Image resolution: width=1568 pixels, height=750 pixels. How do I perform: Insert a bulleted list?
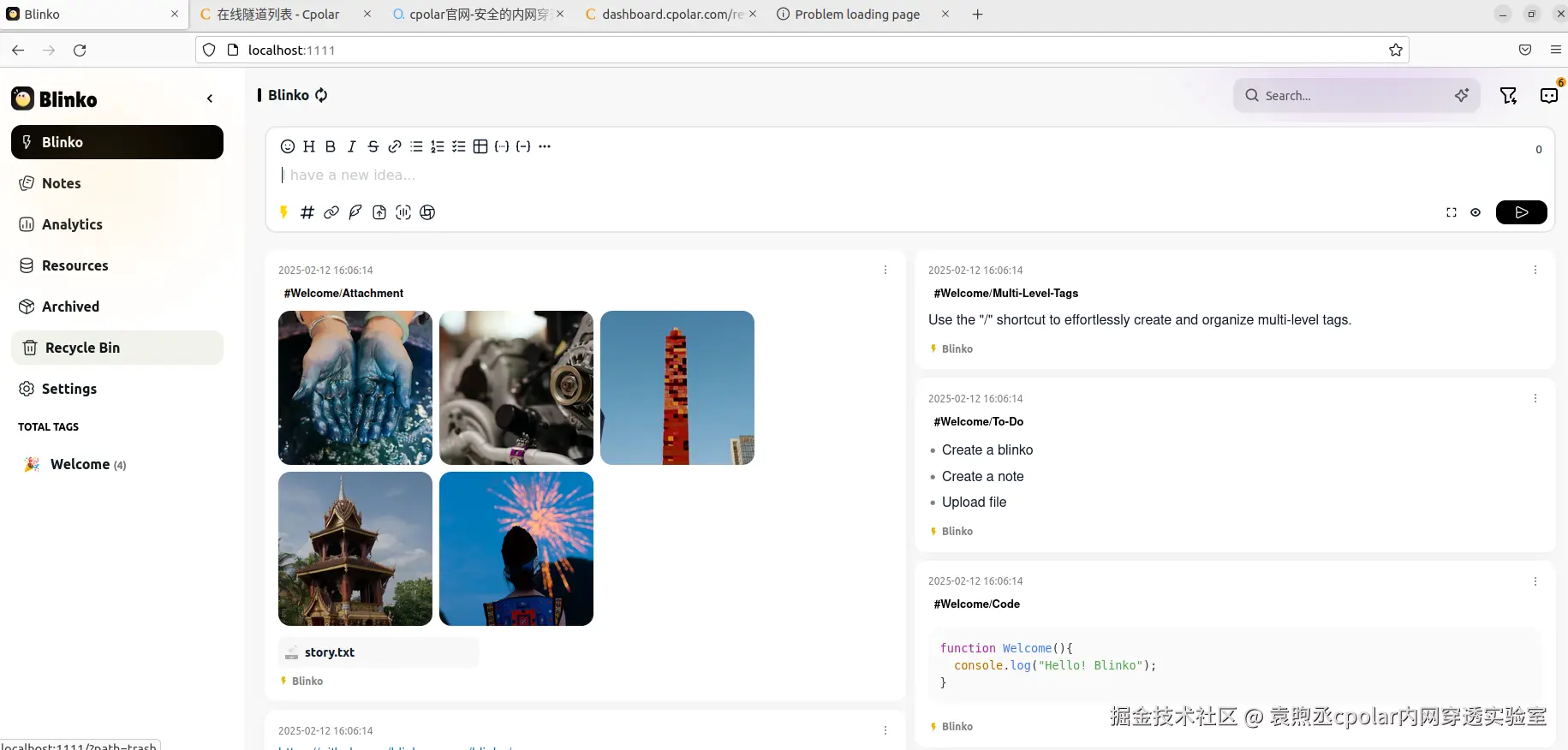click(416, 146)
